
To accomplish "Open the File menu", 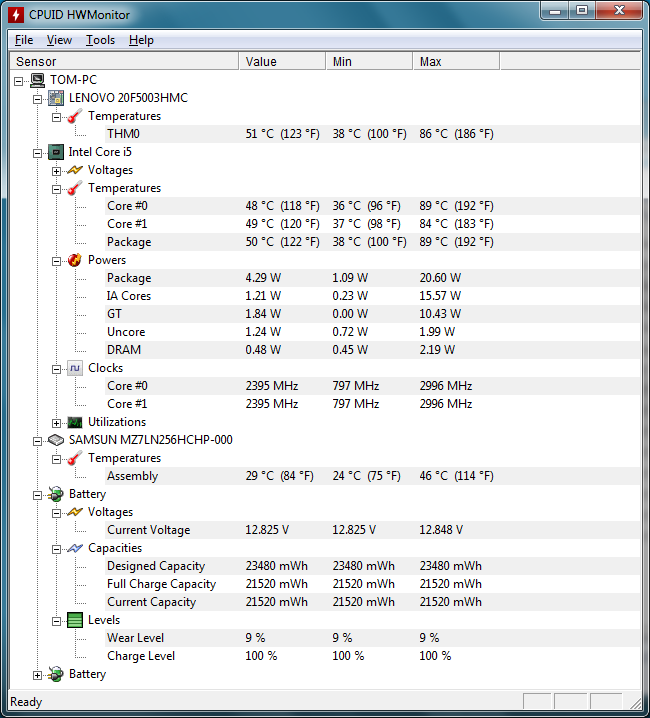I will (x=24, y=40).
